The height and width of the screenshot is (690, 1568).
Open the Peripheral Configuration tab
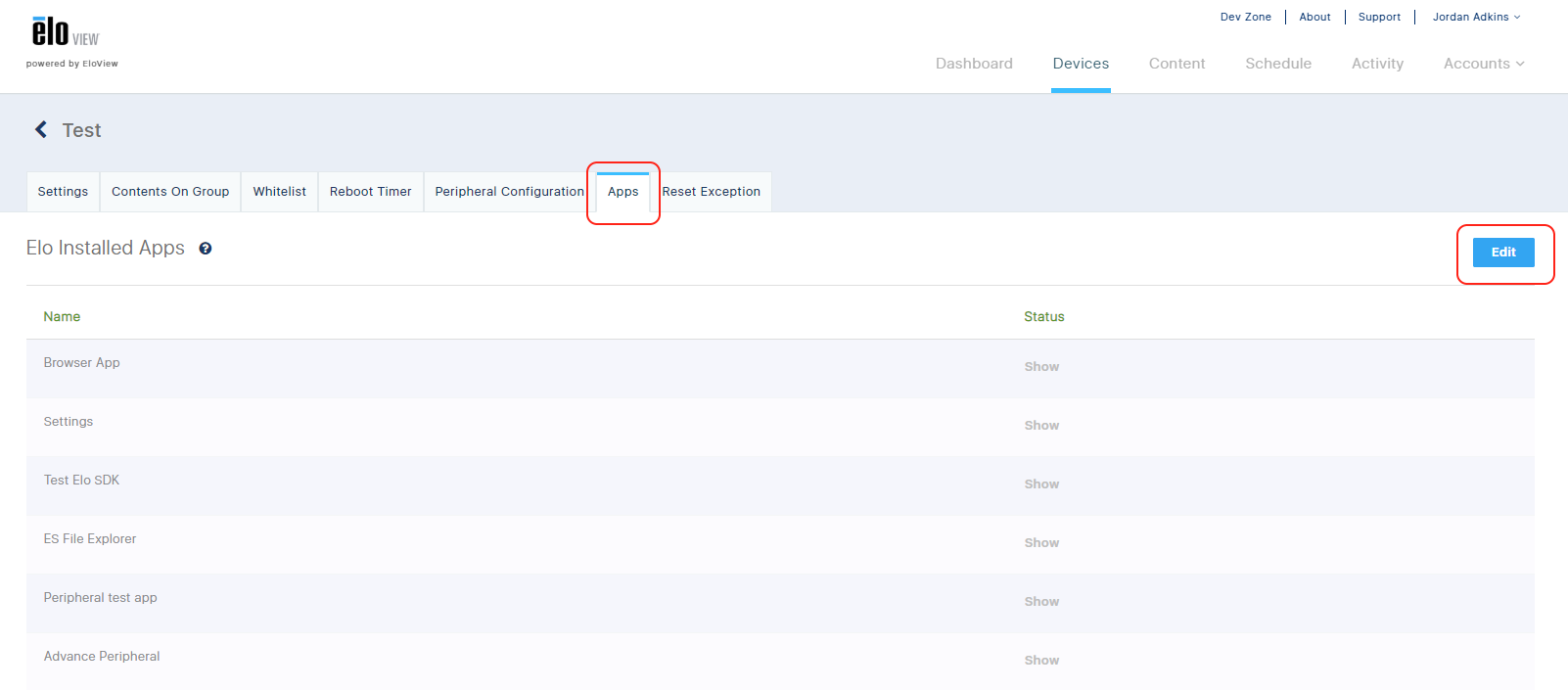(x=509, y=192)
